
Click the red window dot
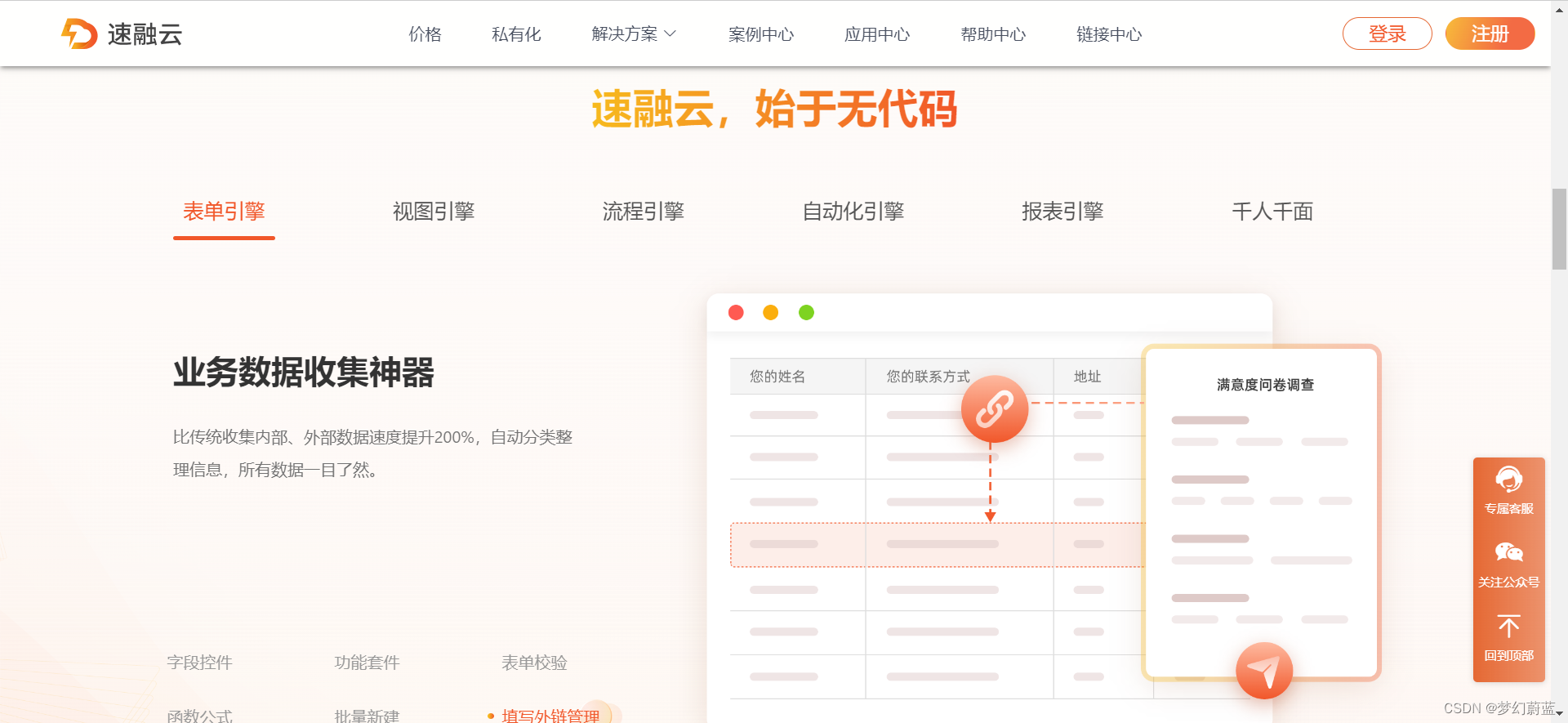tap(736, 312)
